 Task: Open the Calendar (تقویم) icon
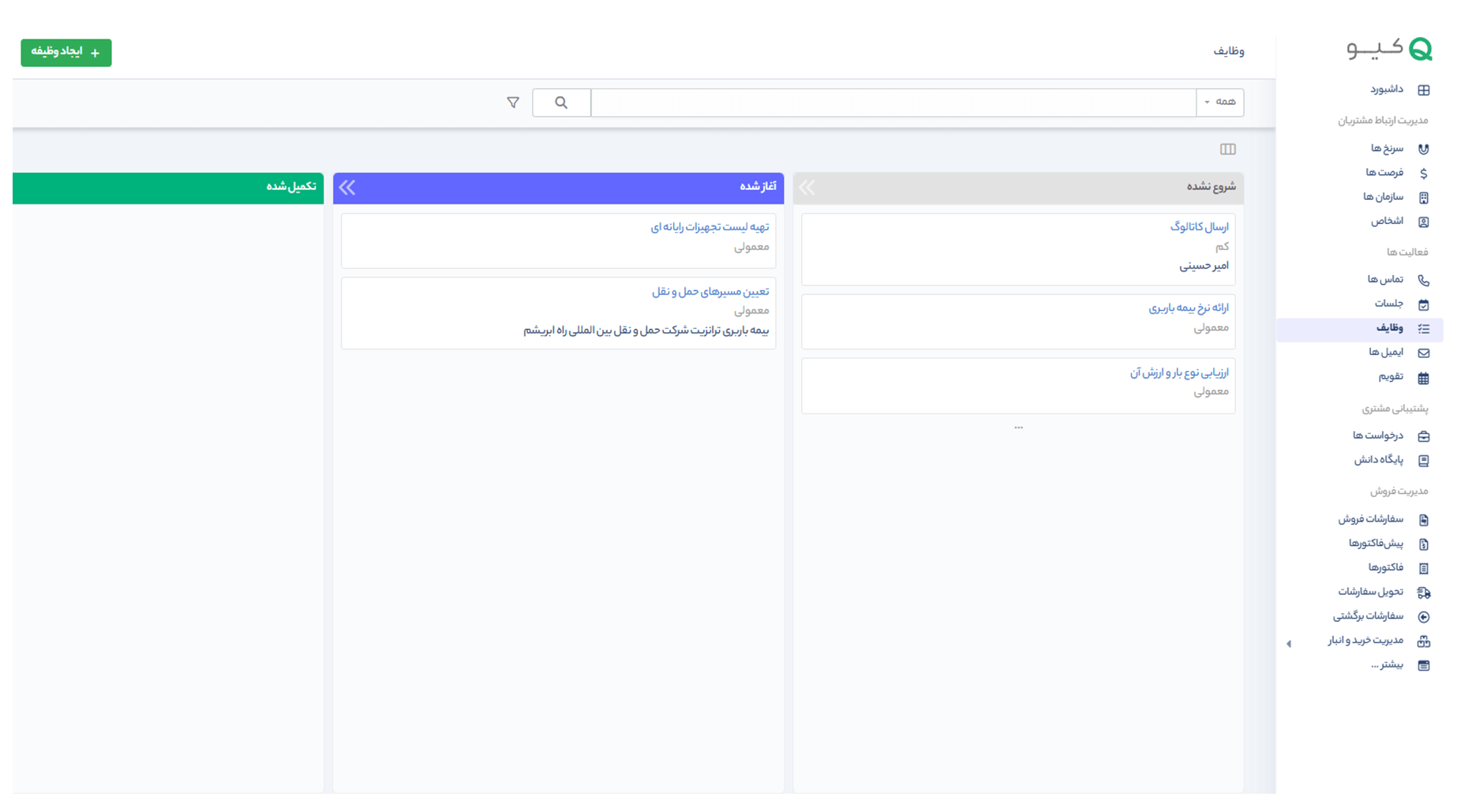pyautogui.click(x=1423, y=378)
